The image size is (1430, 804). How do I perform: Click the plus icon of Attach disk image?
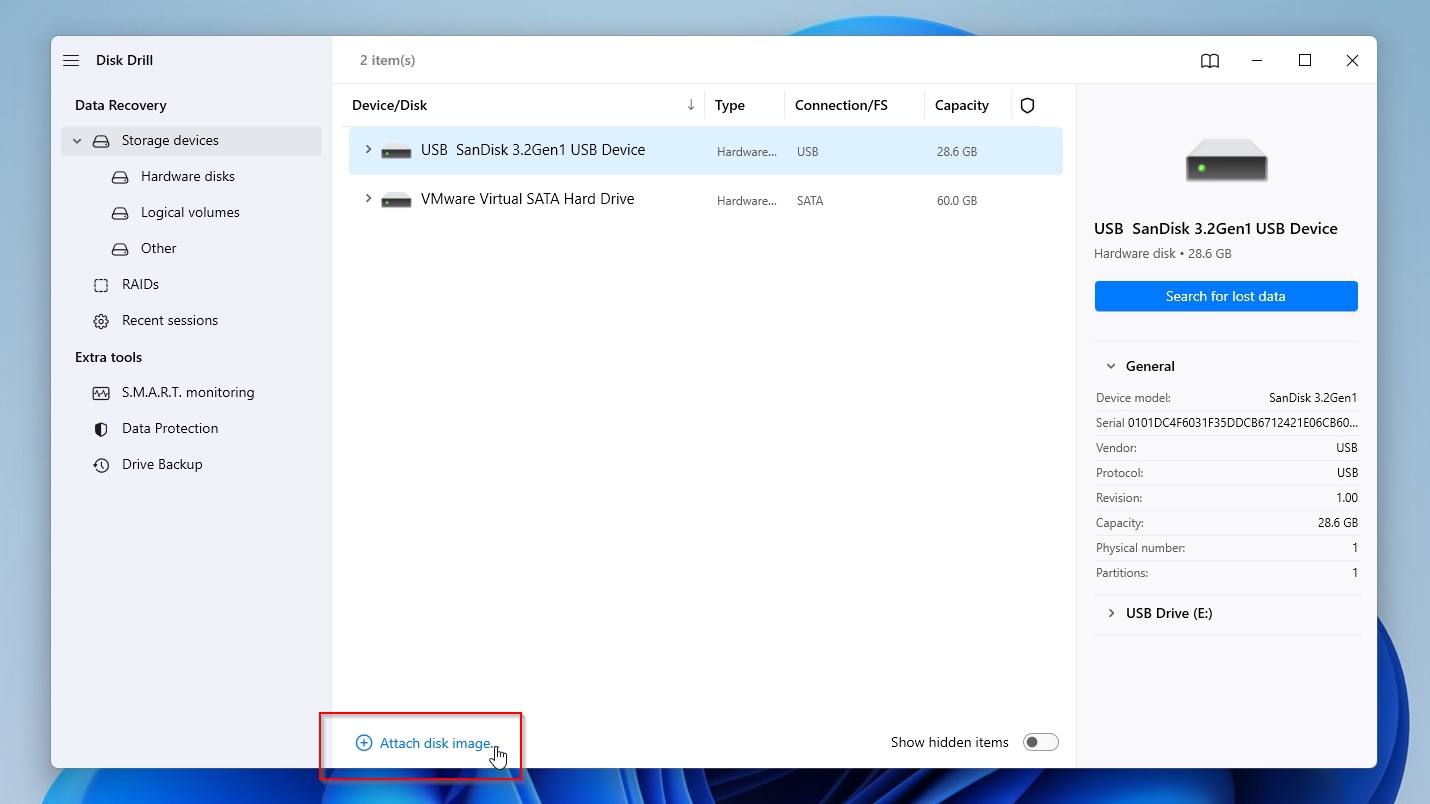point(364,743)
